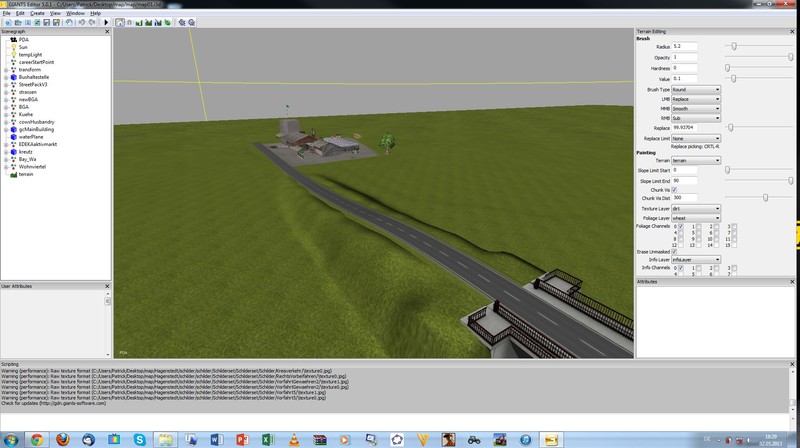Select waterPlane in the Scenegraph
Screen dimensions: 800x448
31,137
